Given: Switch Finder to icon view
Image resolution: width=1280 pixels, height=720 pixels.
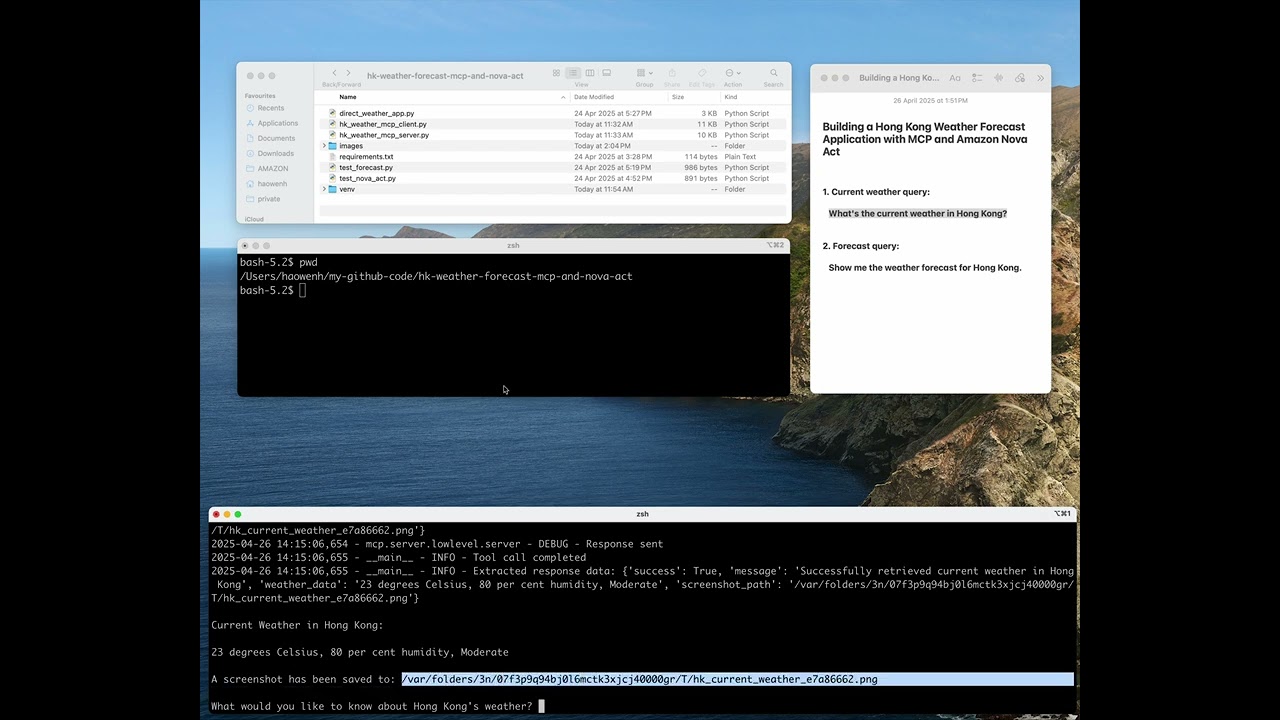Looking at the screenshot, I should click(557, 73).
